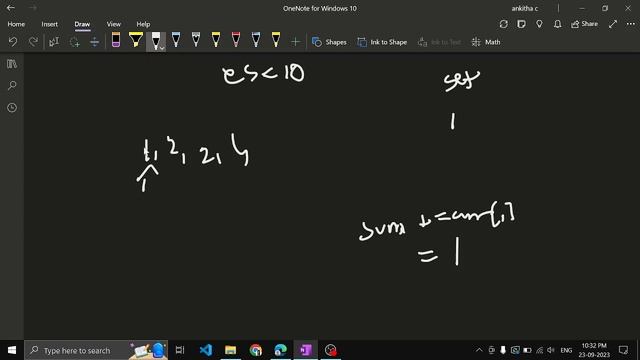640x360 pixels.
Task: Show notebooks navigation pane icon
Action: (12, 64)
